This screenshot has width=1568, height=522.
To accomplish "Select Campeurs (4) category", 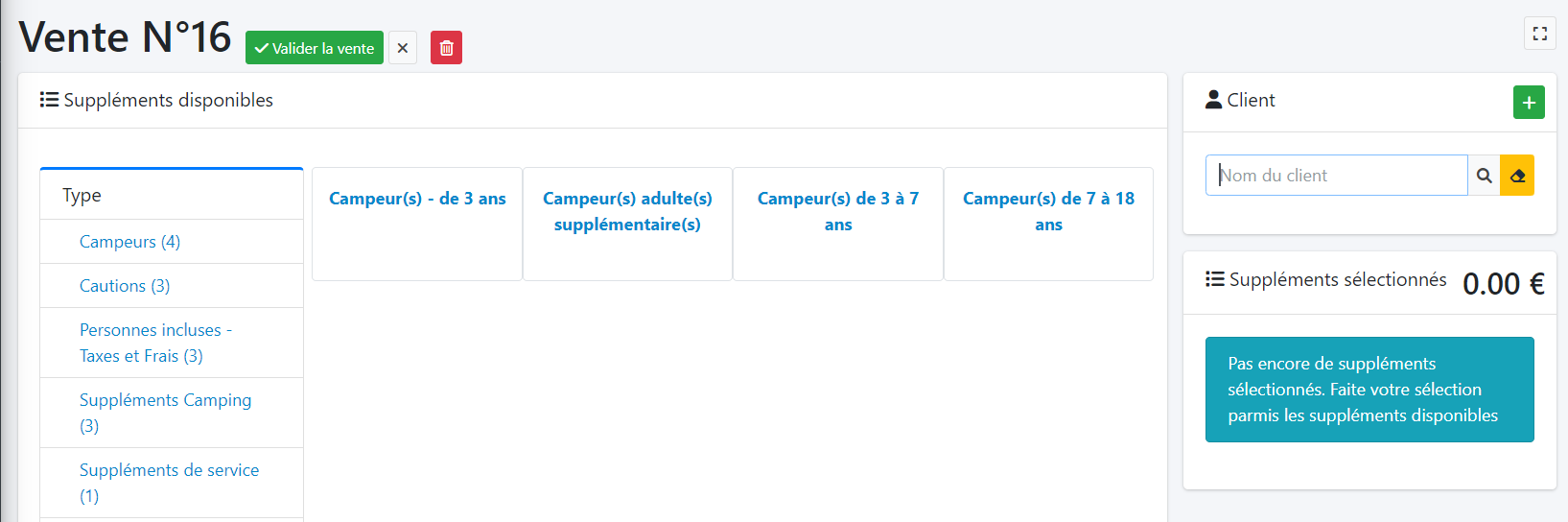I will coord(129,242).
